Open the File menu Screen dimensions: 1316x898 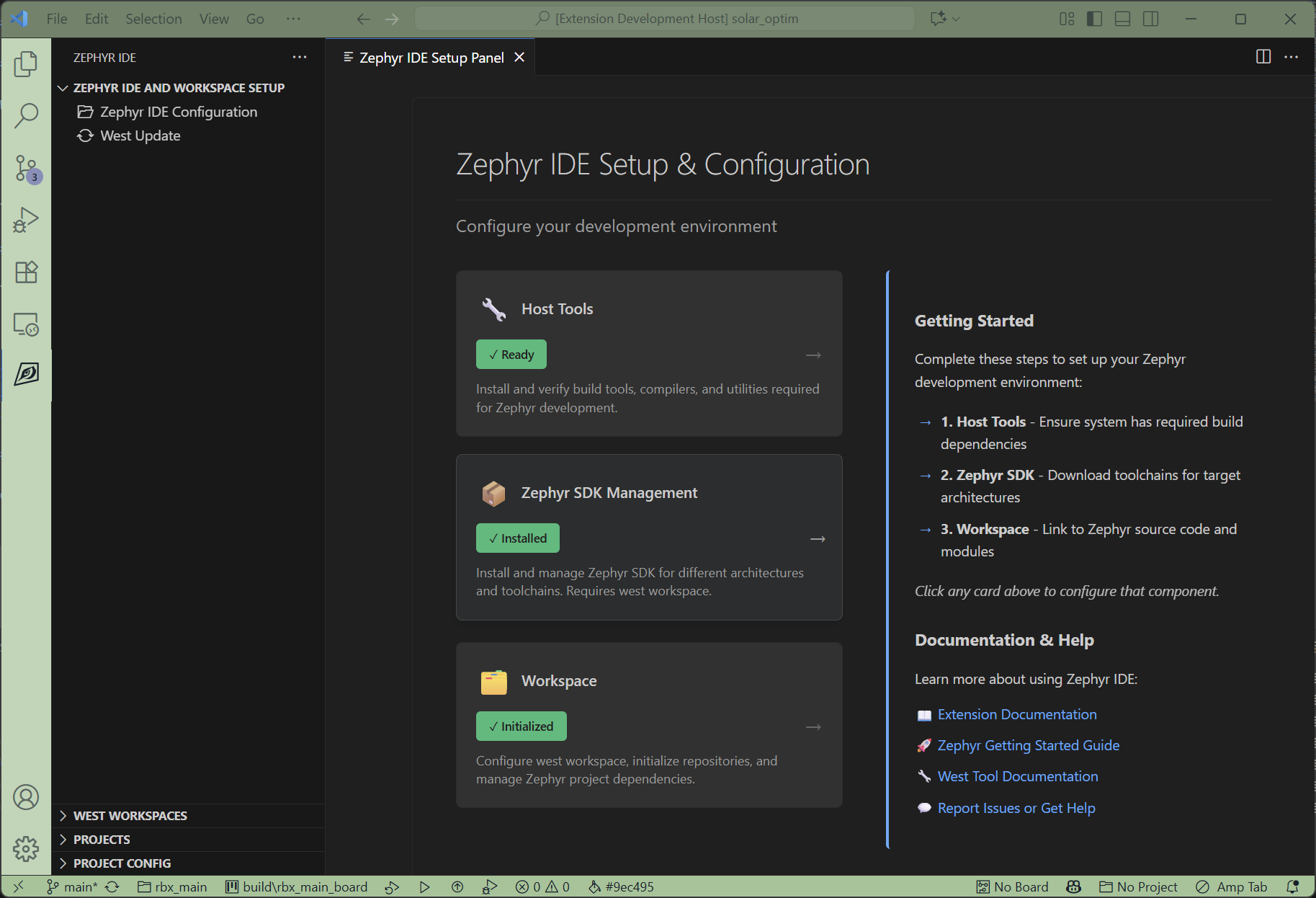point(57,19)
